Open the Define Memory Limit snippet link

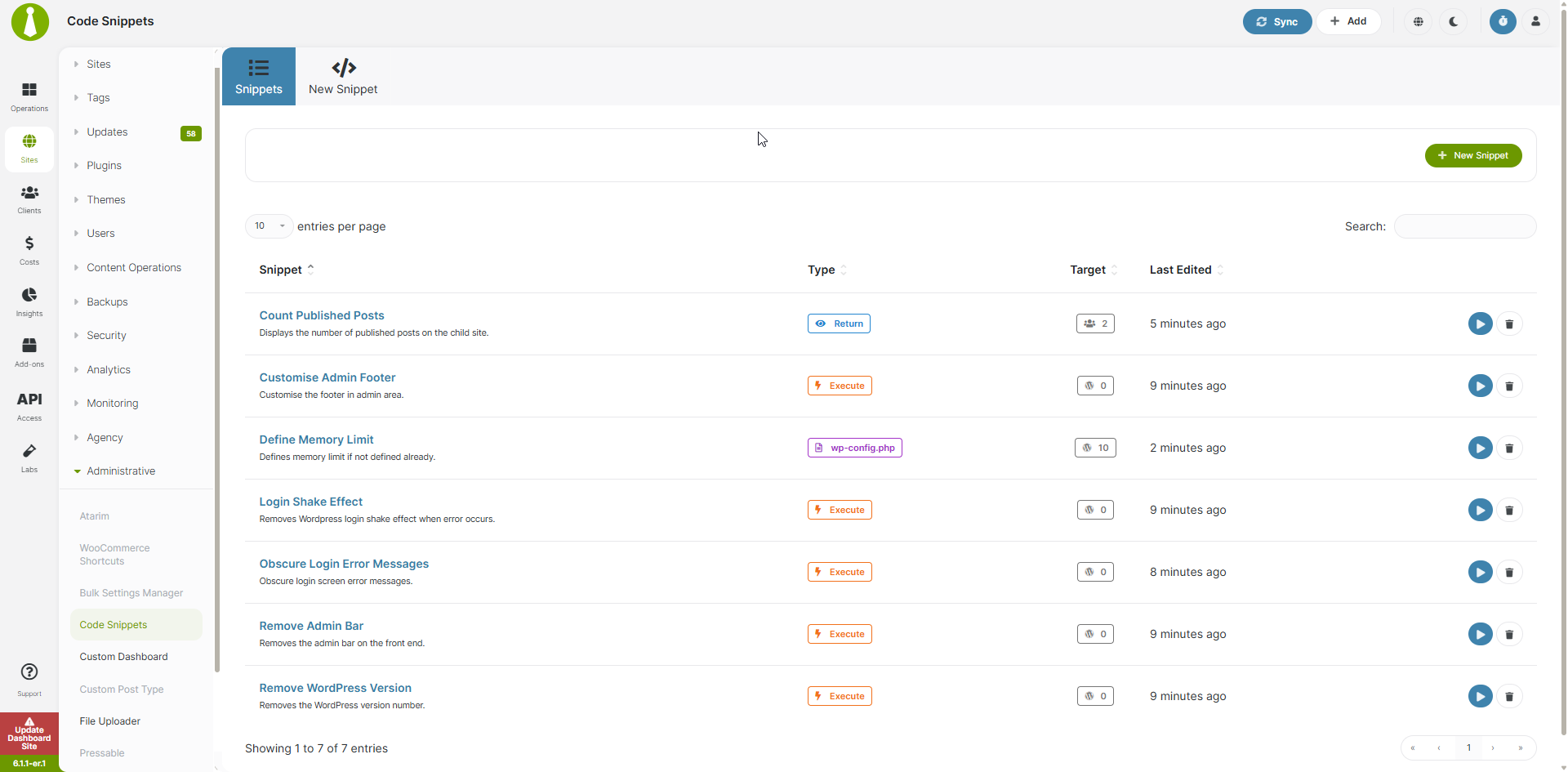point(316,440)
